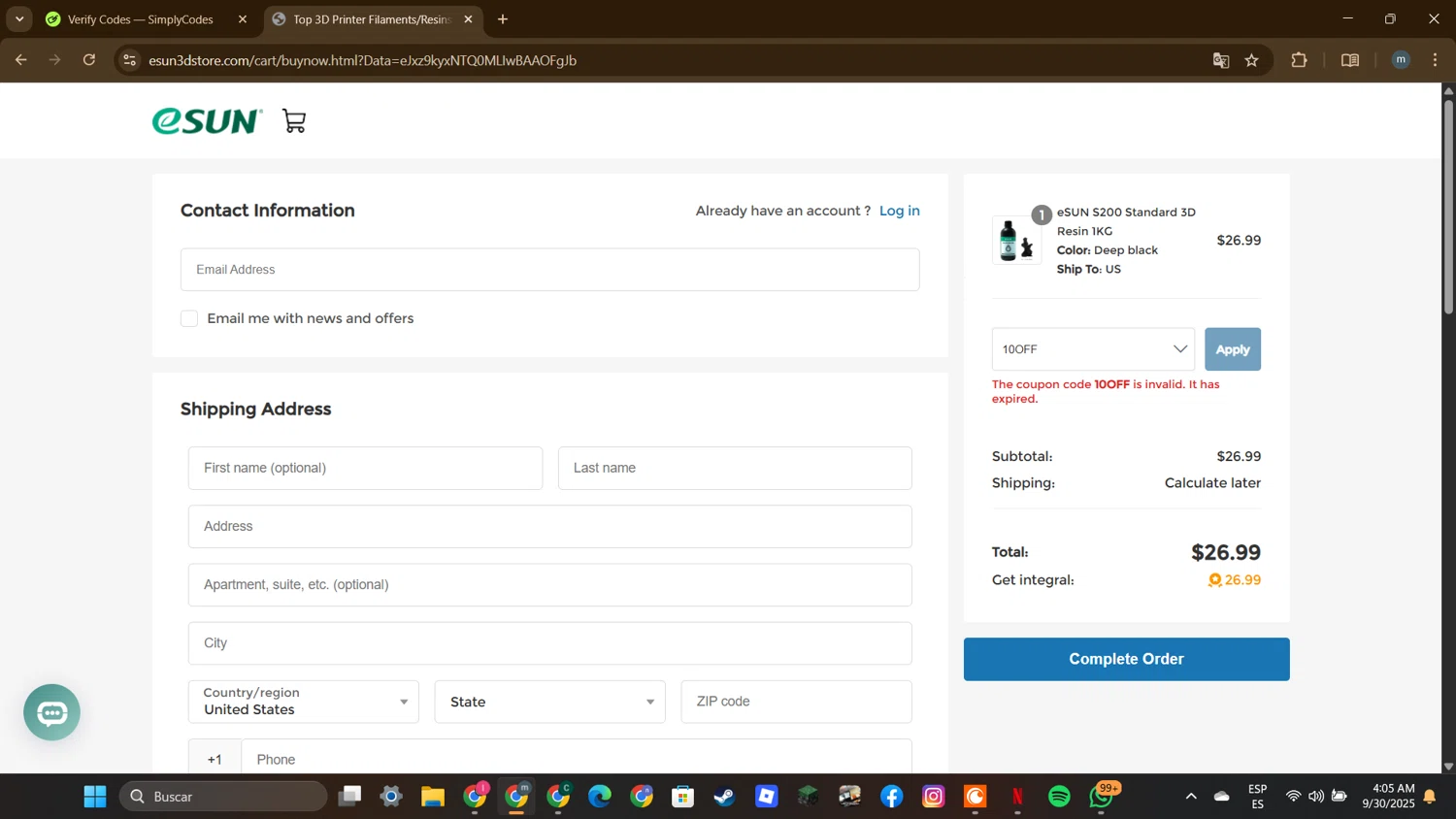The height and width of the screenshot is (819, 1456).
Task: Open Task View on the taskbar
Action: [x=349, y=797]
